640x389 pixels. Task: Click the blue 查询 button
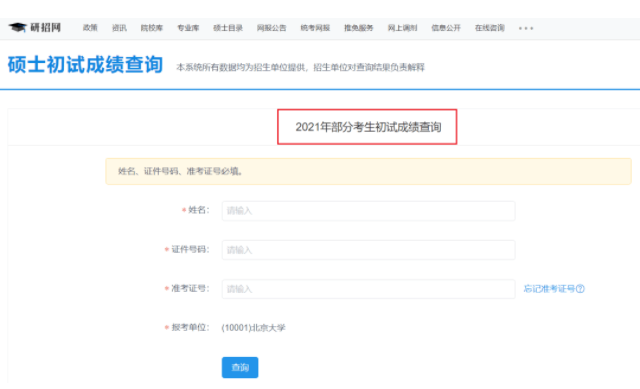(240, 367)
